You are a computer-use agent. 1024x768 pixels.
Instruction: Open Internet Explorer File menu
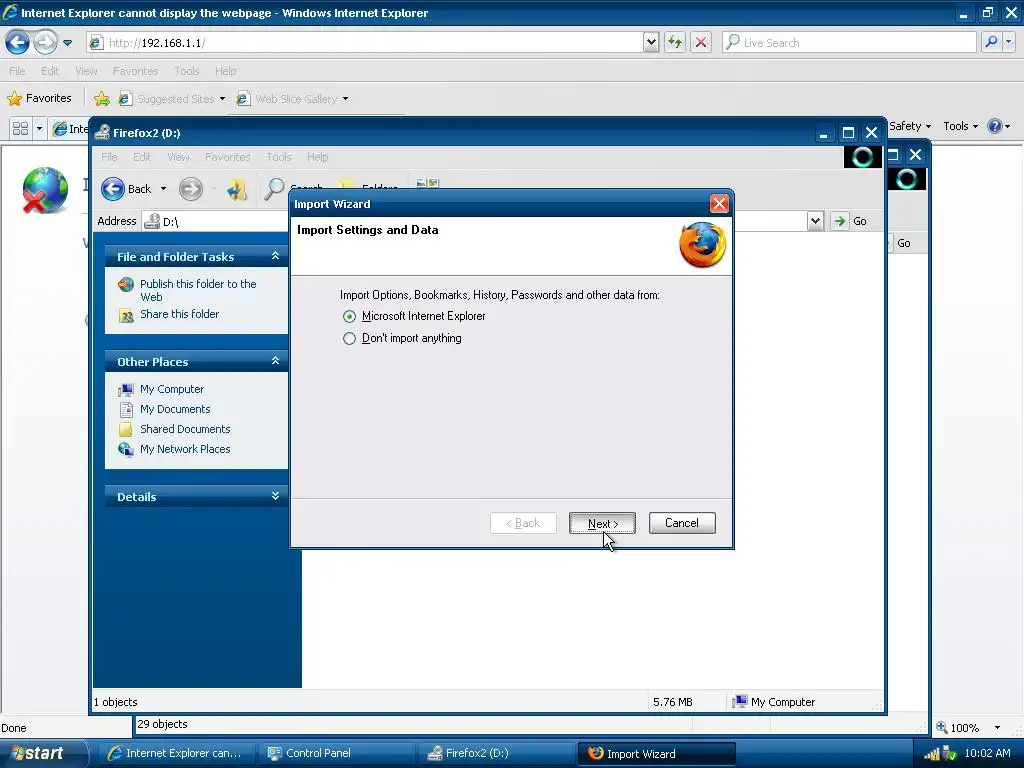[x=18, y=71]
